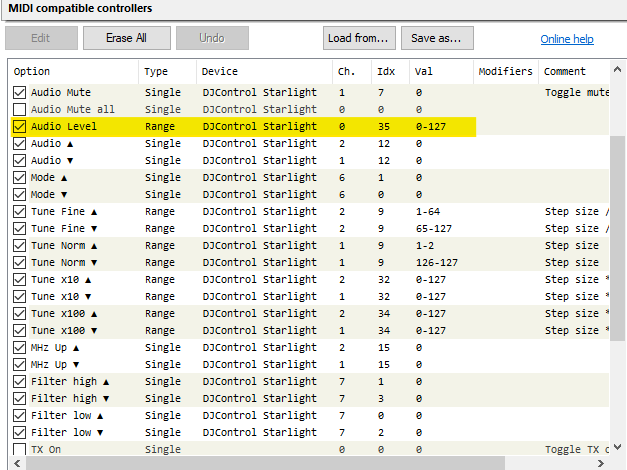Enable the TX On checkbox
627x470 pixels.
(20, 450)
